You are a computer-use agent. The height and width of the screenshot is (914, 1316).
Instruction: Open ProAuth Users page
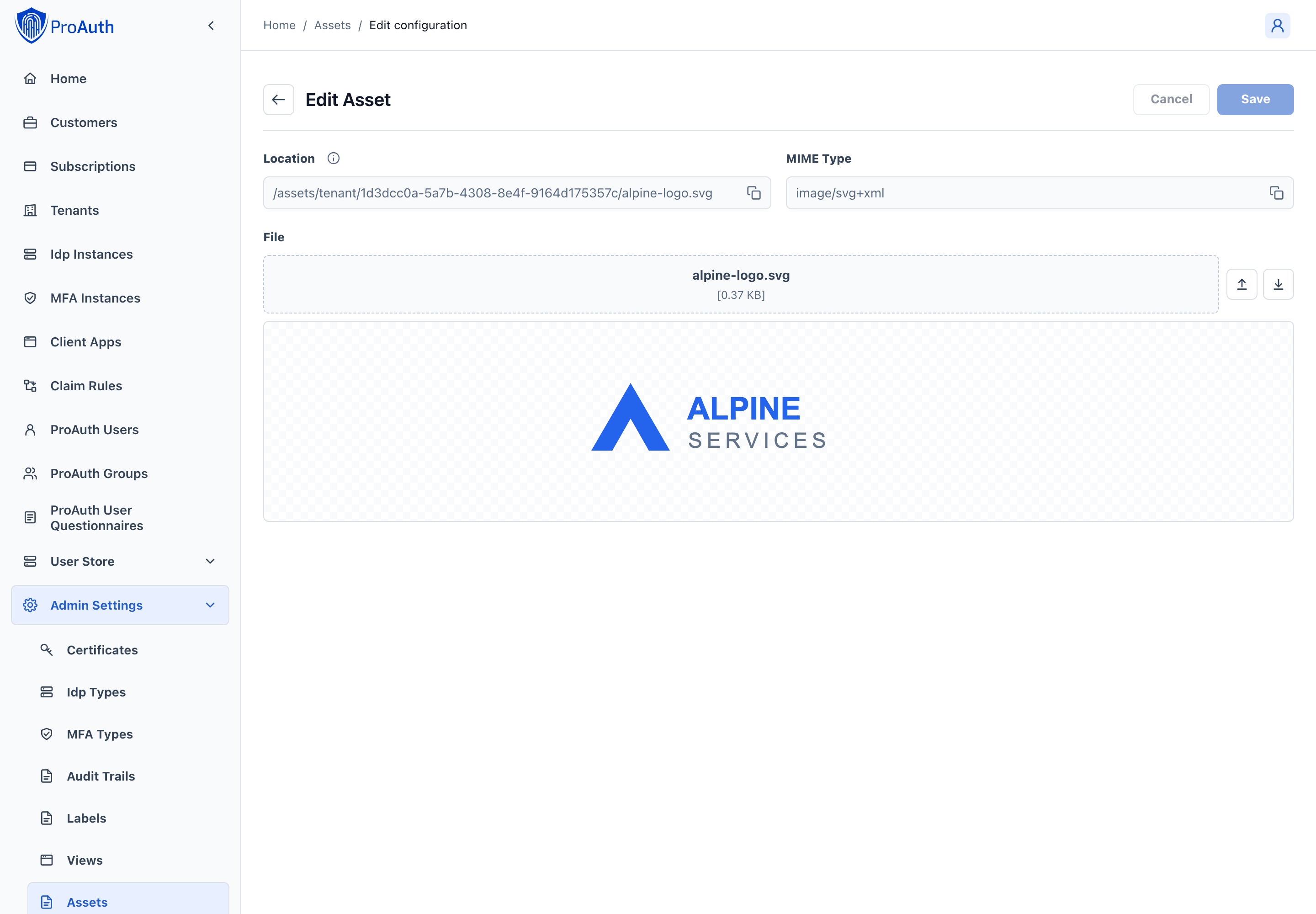coord(120,430)
